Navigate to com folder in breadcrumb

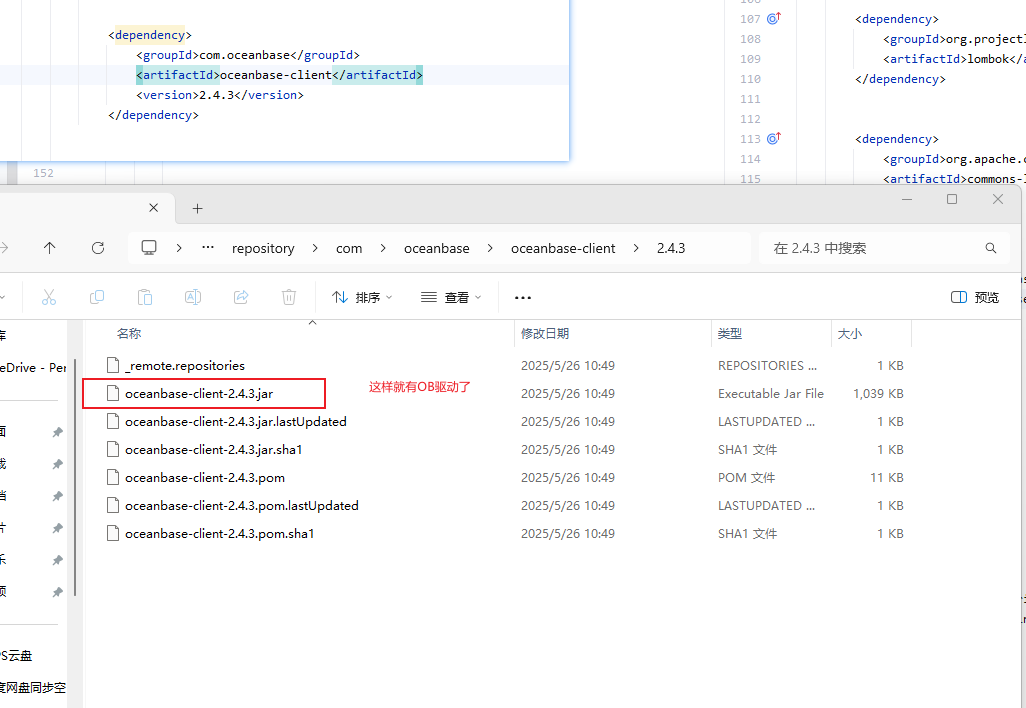pyautogui.click(x=349, y=248)
